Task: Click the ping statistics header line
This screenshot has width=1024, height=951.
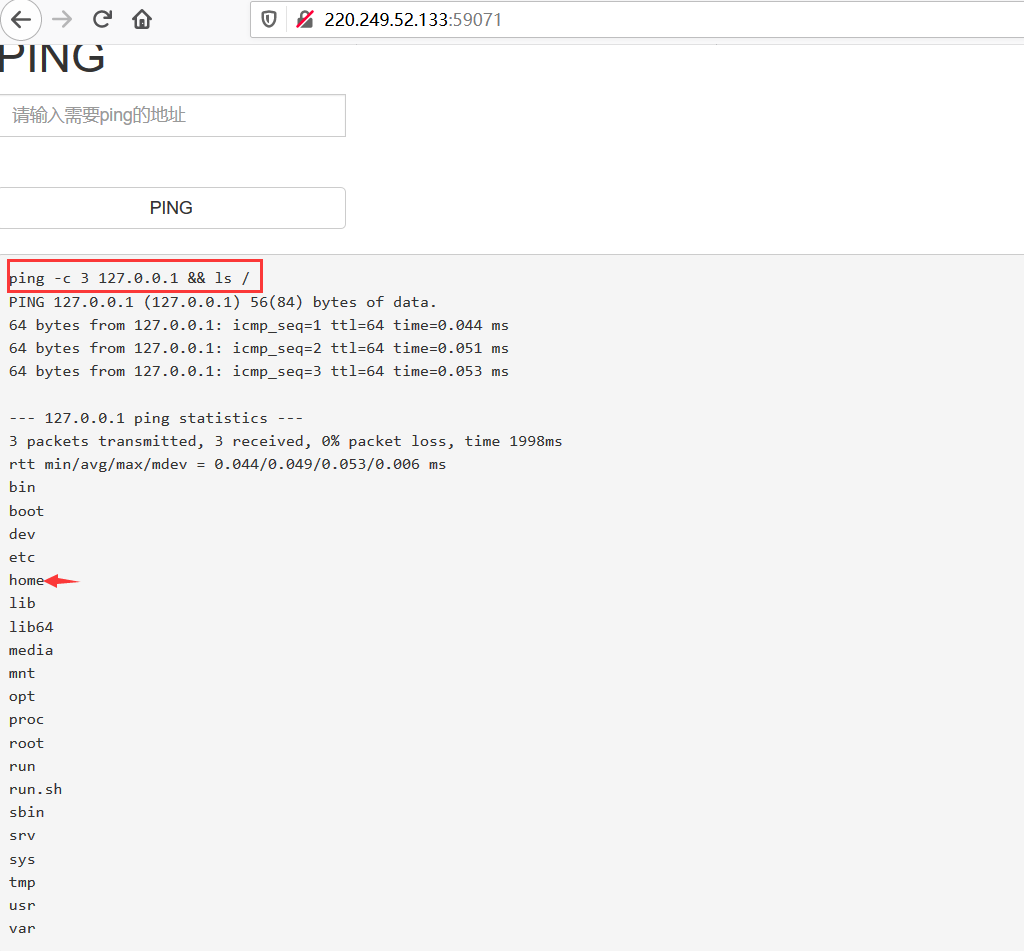Action: pyautogui.click(x=155, y=418)
